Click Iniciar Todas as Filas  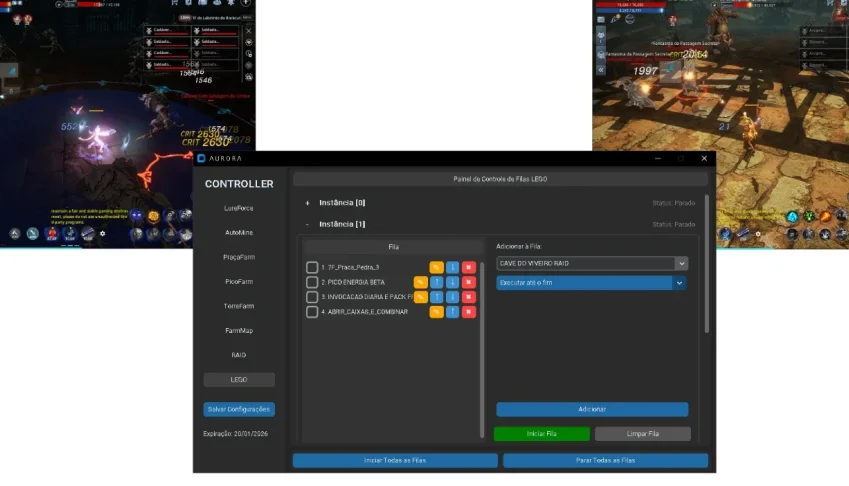tap(395, 461)
